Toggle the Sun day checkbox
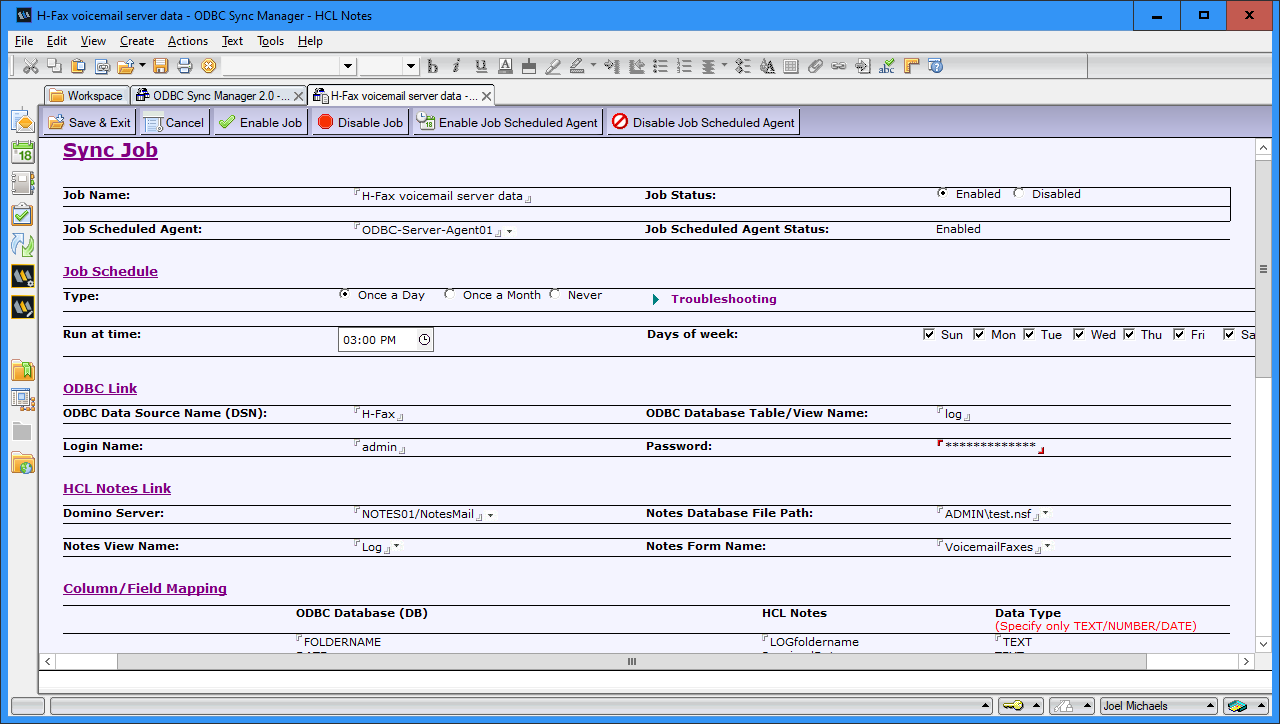Image resolution: width=1280 pixels, height=724 pixels. [x=929, y=334]
